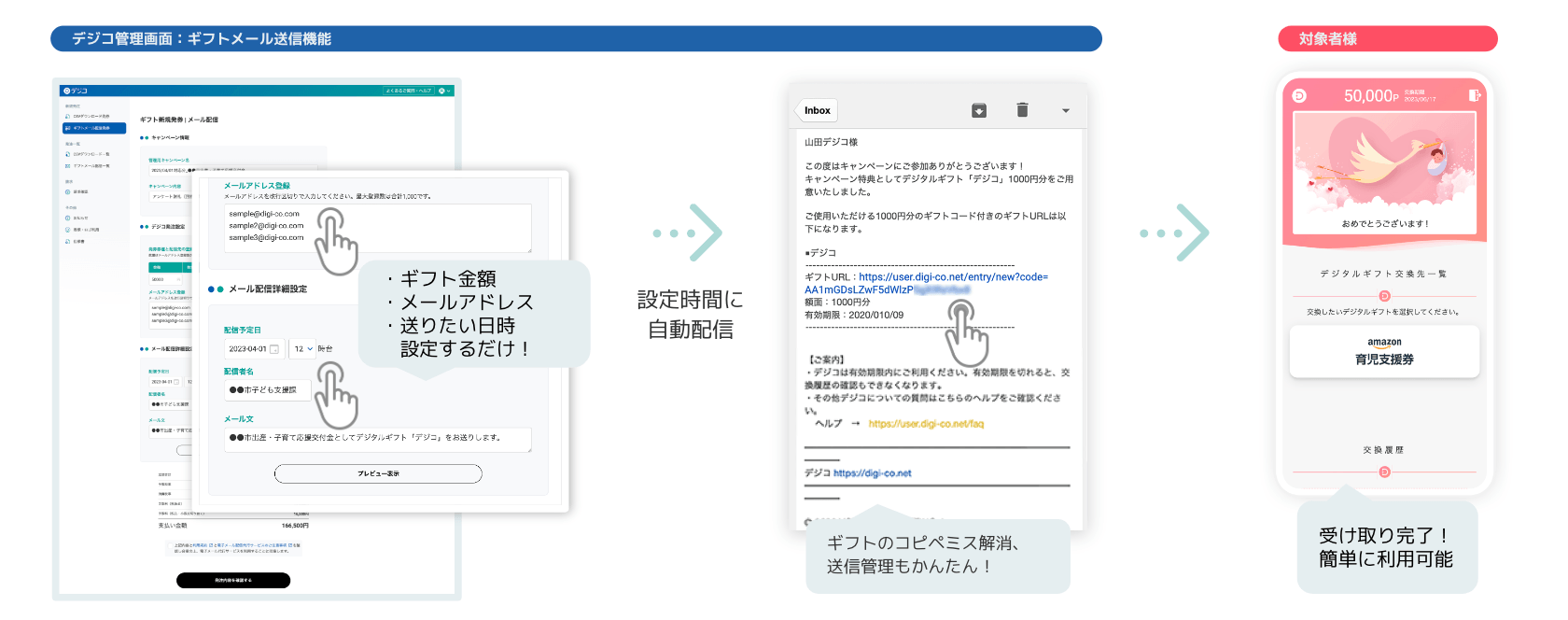Screen dimensions: 1568x620
Task: Select the highlighted ギフトメール sidebar menu item
Action: click(x=93, y=128)
